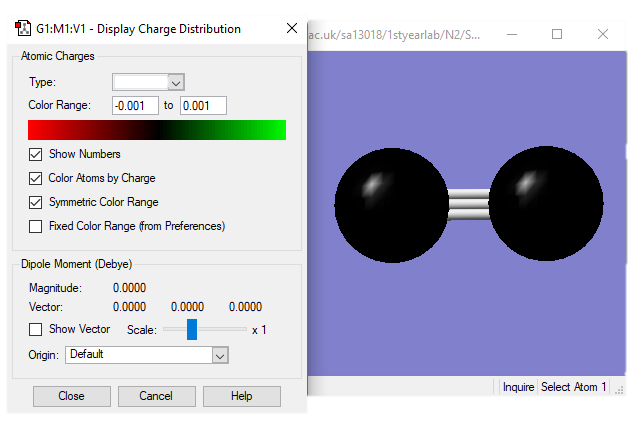The height and width of the screenshot is (430, 632).
Task: Close the Display Charge Distribution dialog
Action: click(292, 28)
